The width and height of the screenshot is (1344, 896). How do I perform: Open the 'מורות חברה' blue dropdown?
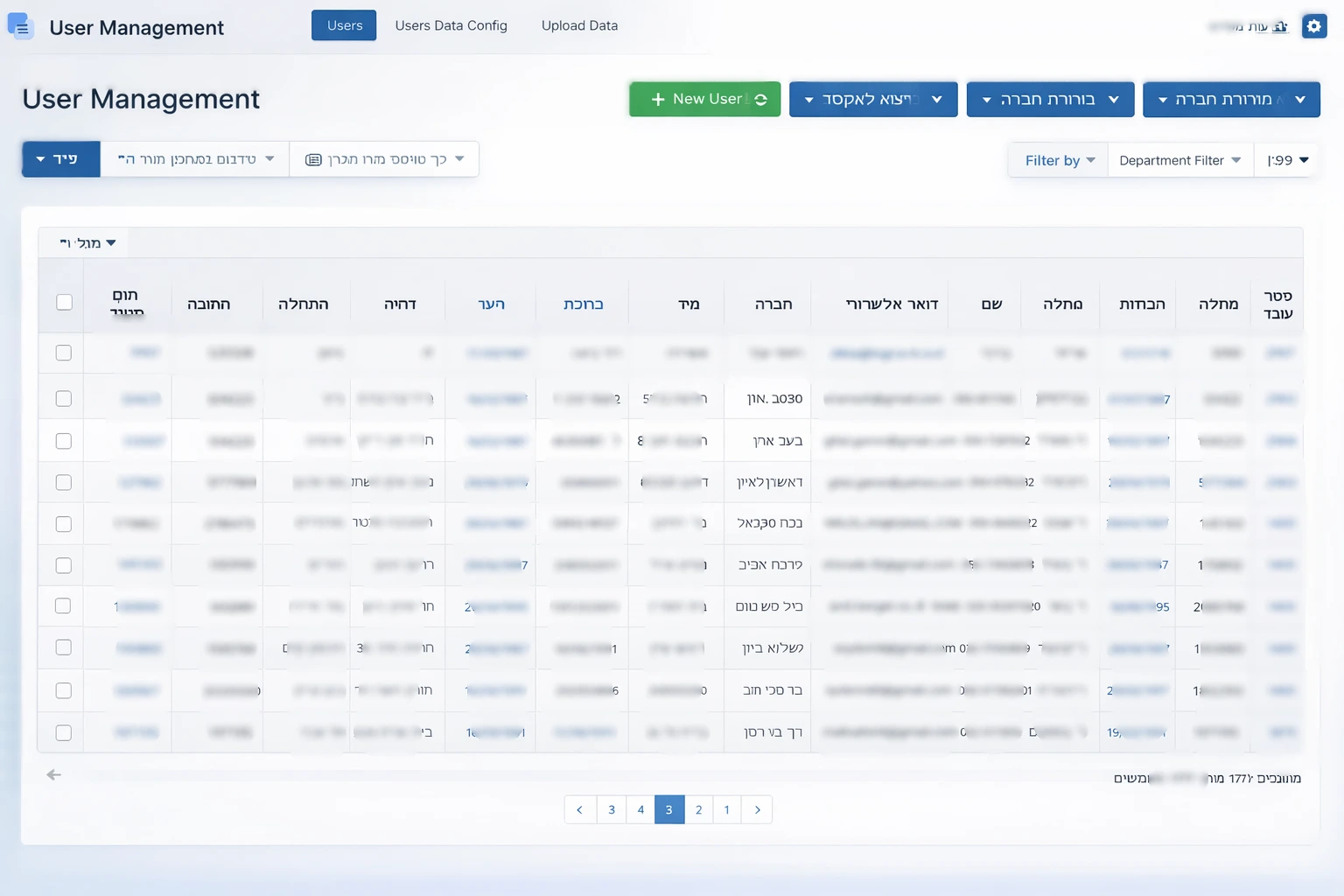tap(1231, 99)
